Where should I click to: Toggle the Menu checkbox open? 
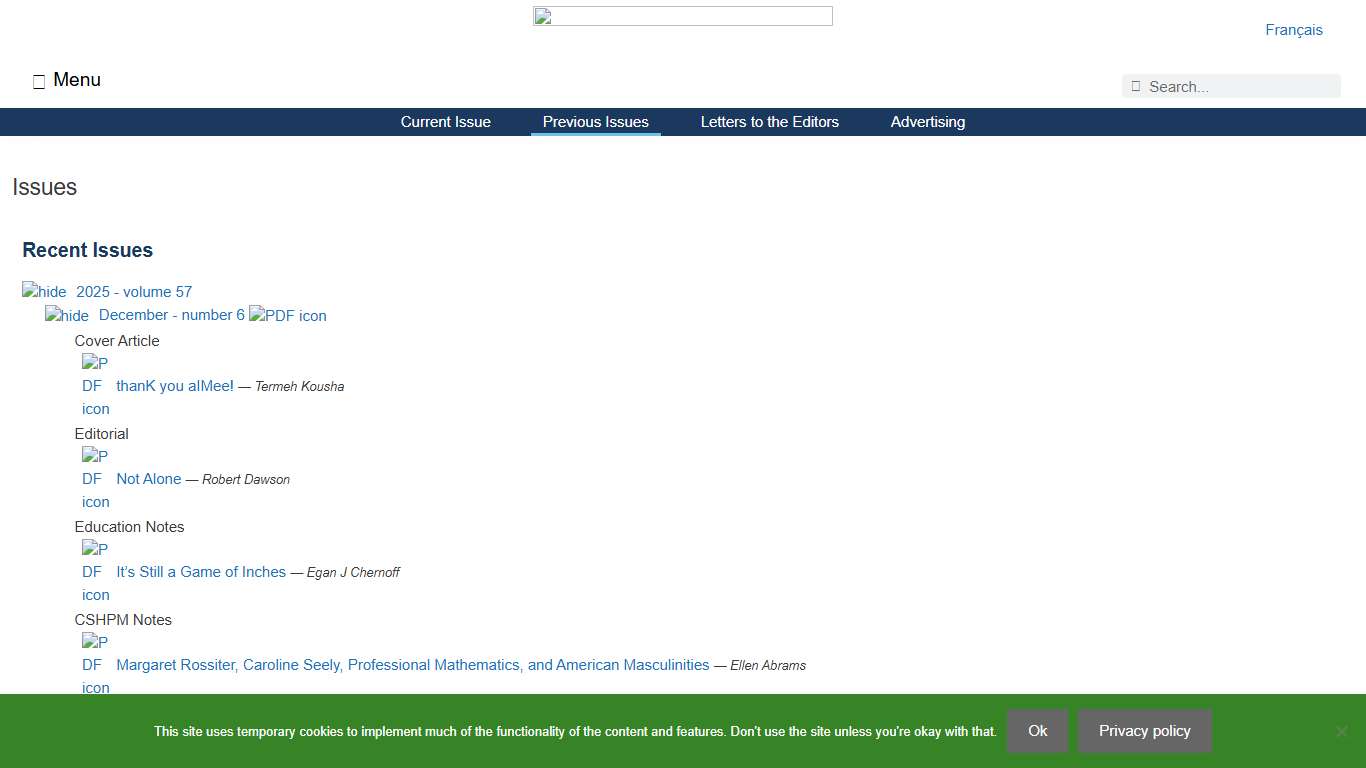pos(38,80)
